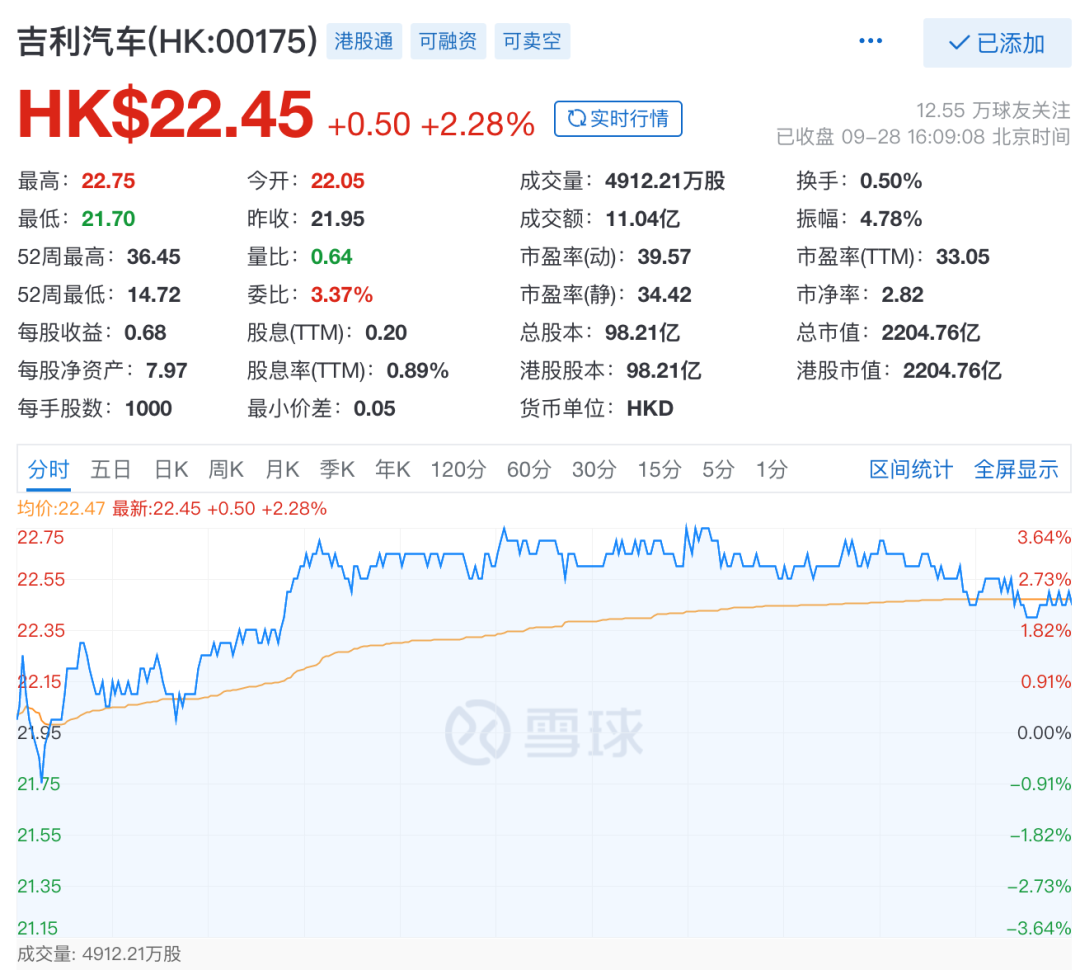Click 全屏显示 to view fullscreen

[1016, 469]
